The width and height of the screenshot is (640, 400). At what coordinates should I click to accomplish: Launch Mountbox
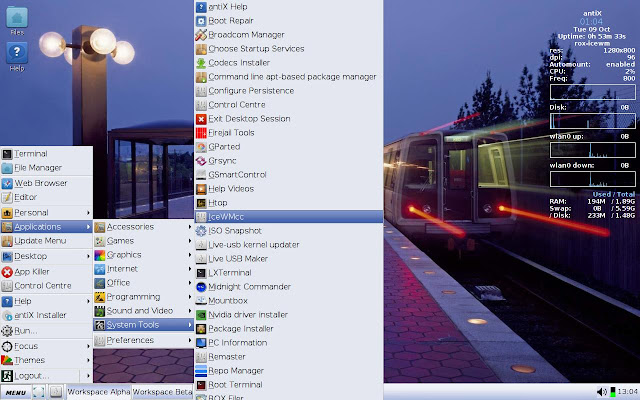[x=289, y=301]
